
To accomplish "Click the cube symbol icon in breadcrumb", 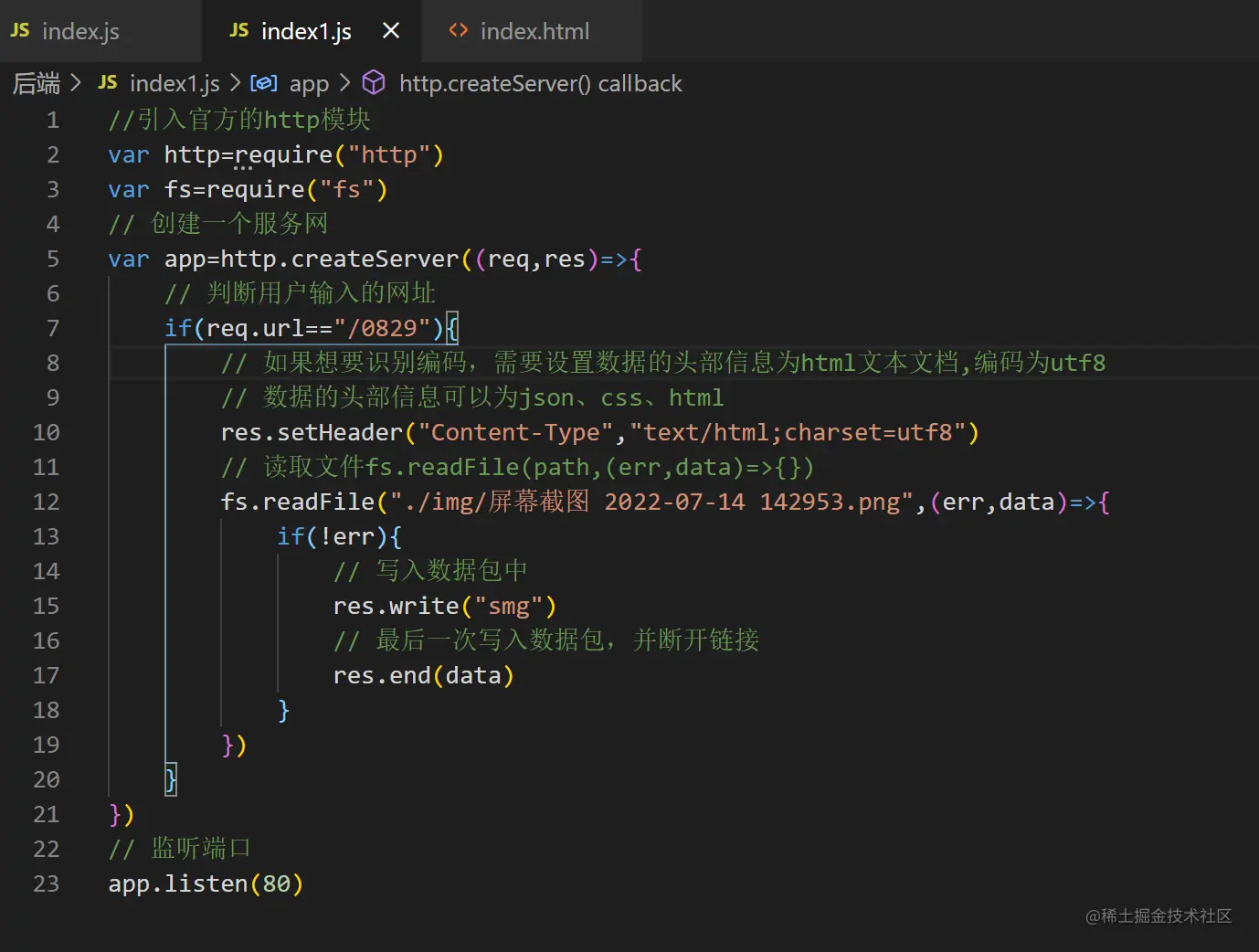I will (x=374, y=83).
